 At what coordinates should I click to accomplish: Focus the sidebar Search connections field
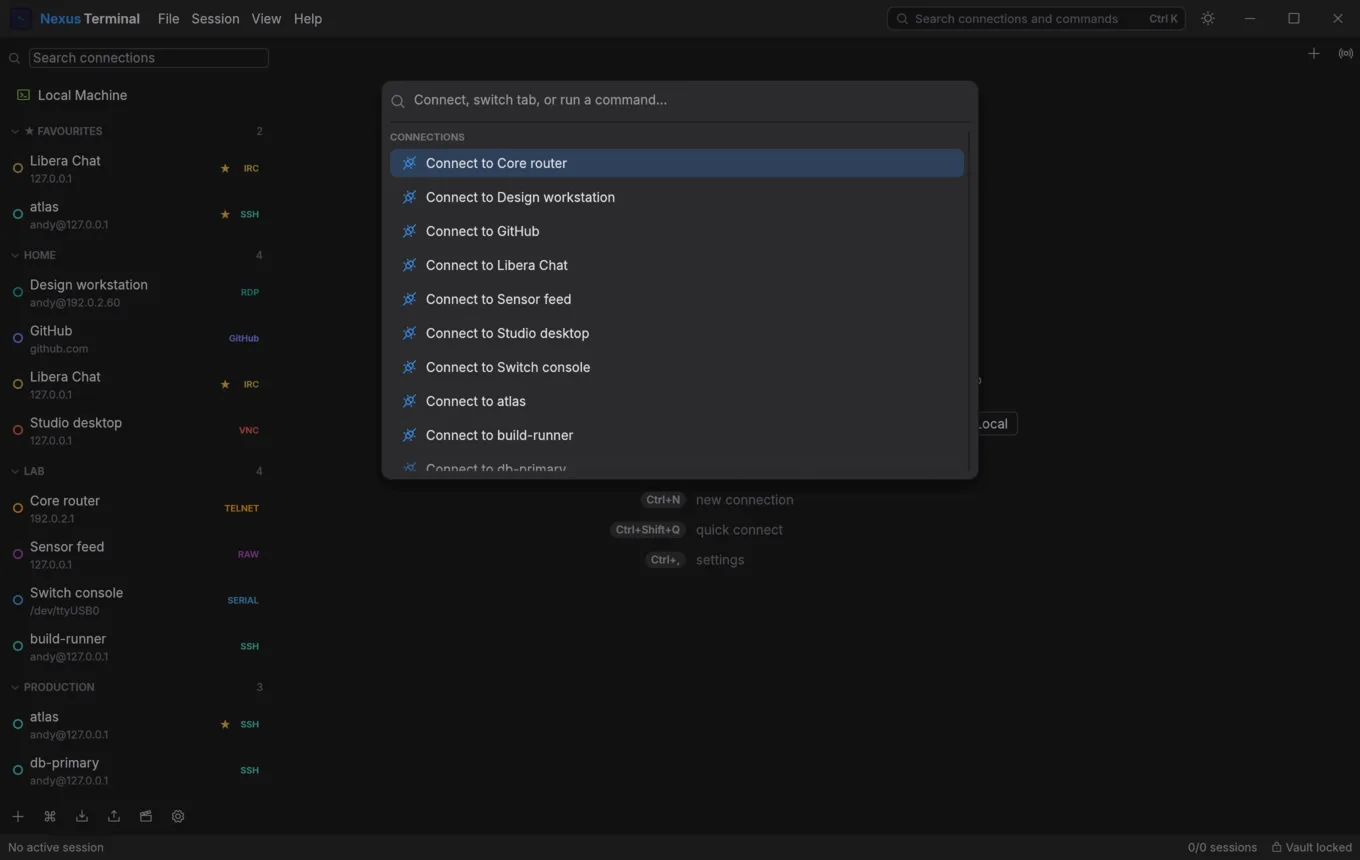[149, 58]
